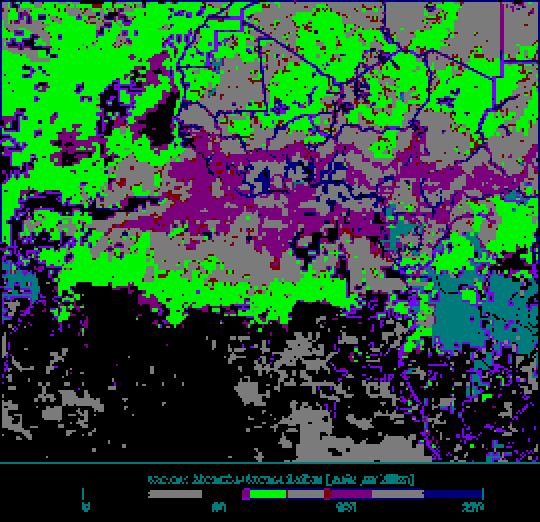
Task: Select the detached gray bar left of the color scale
Action: [x=175, y=494]
